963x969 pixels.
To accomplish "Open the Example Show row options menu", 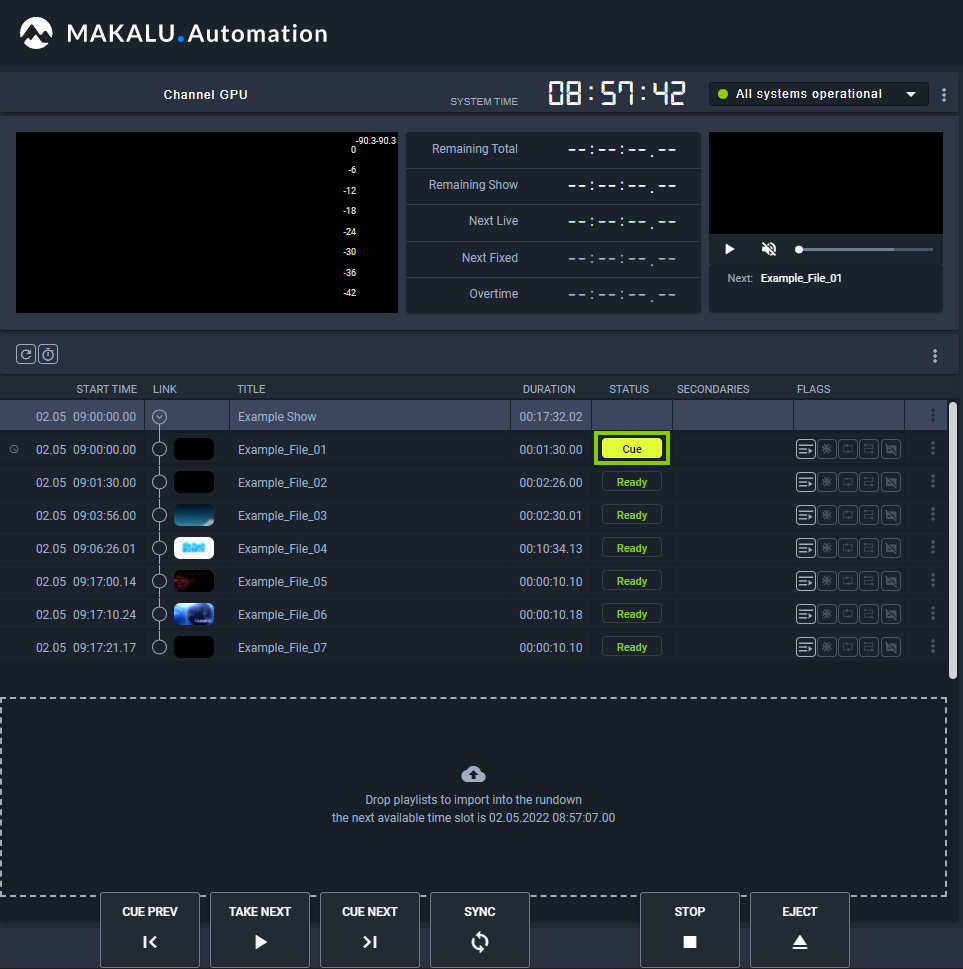I will tap(933, 415).
